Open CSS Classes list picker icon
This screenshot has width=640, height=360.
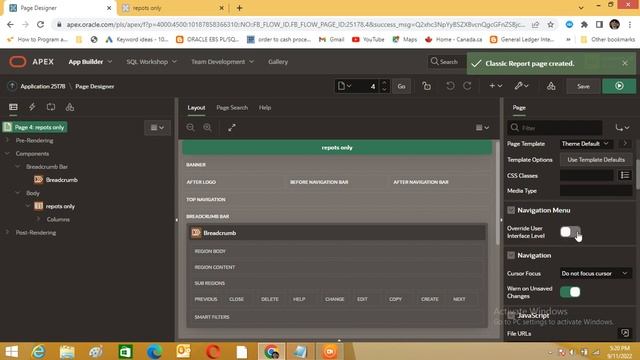[x=624, y=176]
